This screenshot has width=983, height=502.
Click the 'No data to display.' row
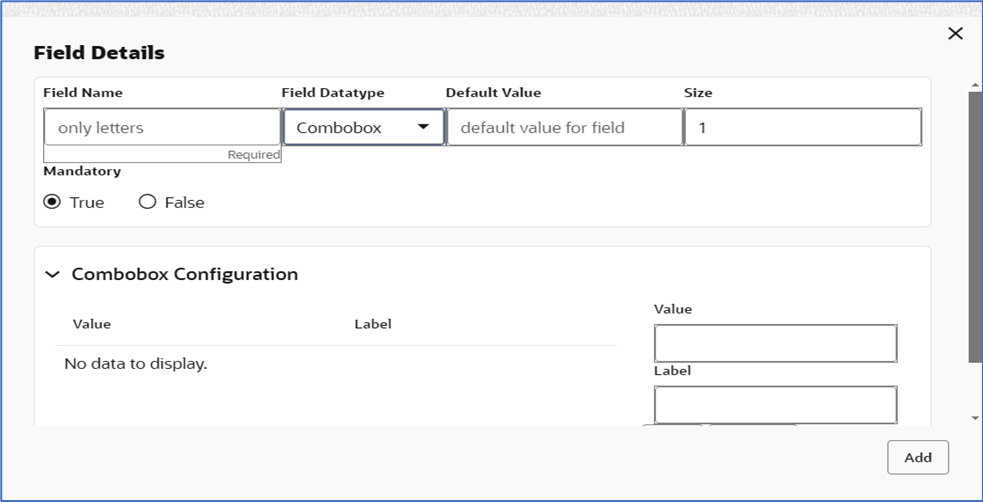[136, 364]
